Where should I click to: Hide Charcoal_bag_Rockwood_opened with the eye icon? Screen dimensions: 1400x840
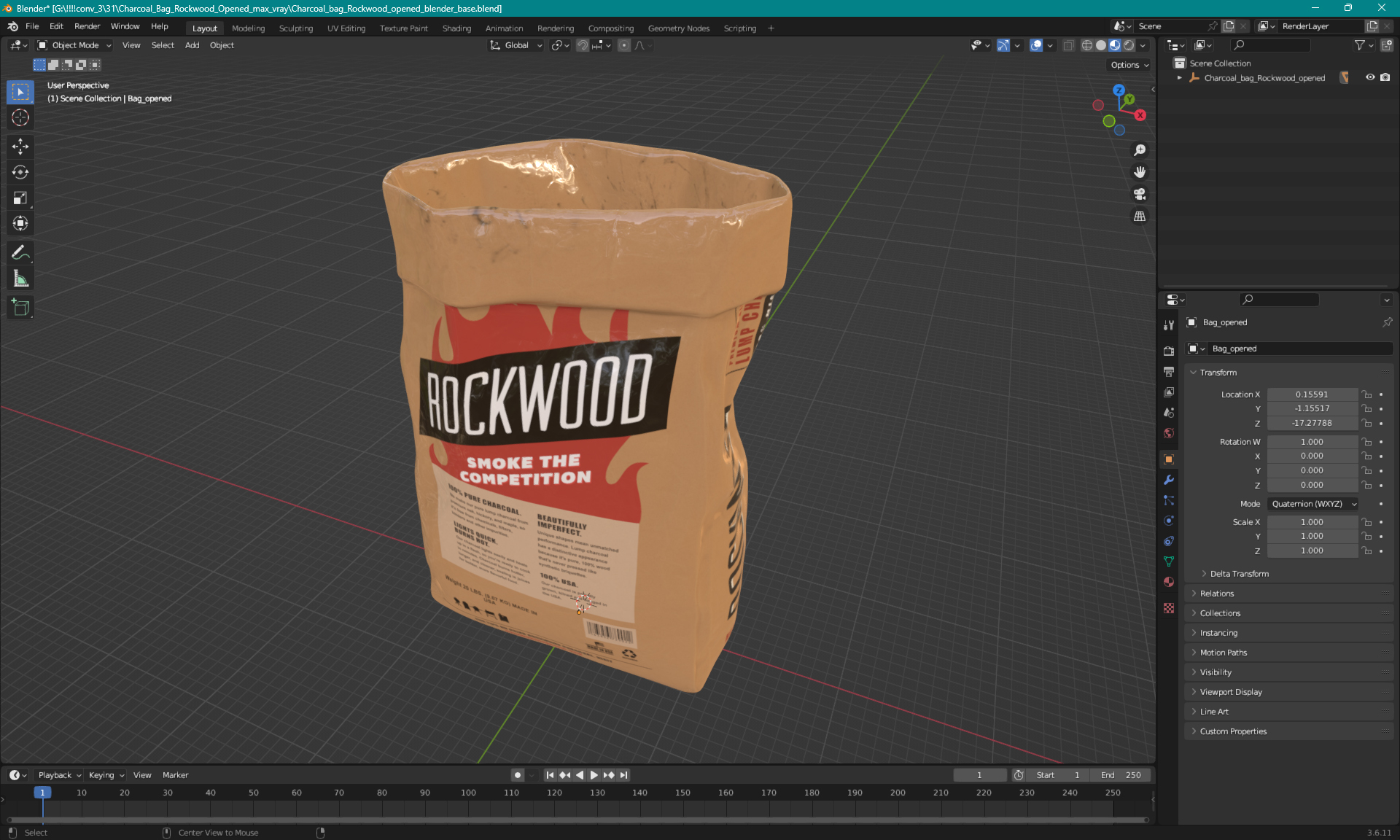(x=1370, y=77)
